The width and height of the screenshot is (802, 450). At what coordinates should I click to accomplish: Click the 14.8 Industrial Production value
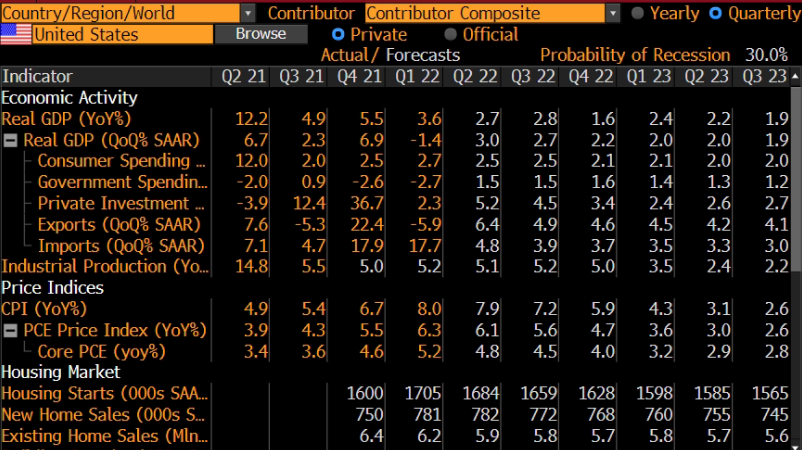pos(251,266)
